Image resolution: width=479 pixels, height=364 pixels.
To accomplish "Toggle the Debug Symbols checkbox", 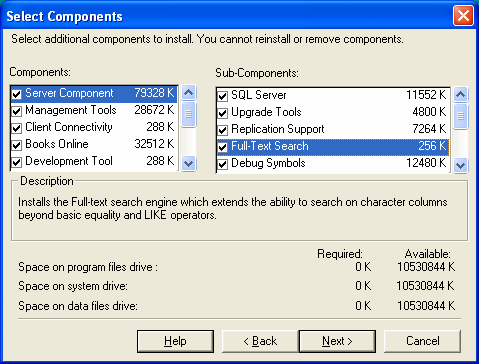I will (222, 164).
